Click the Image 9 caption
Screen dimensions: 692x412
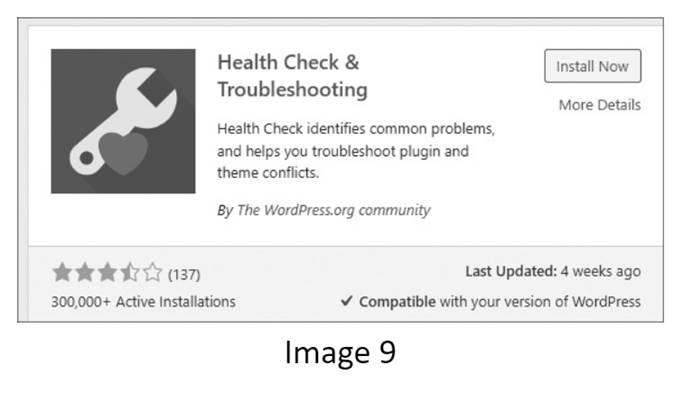coord(340,352)
